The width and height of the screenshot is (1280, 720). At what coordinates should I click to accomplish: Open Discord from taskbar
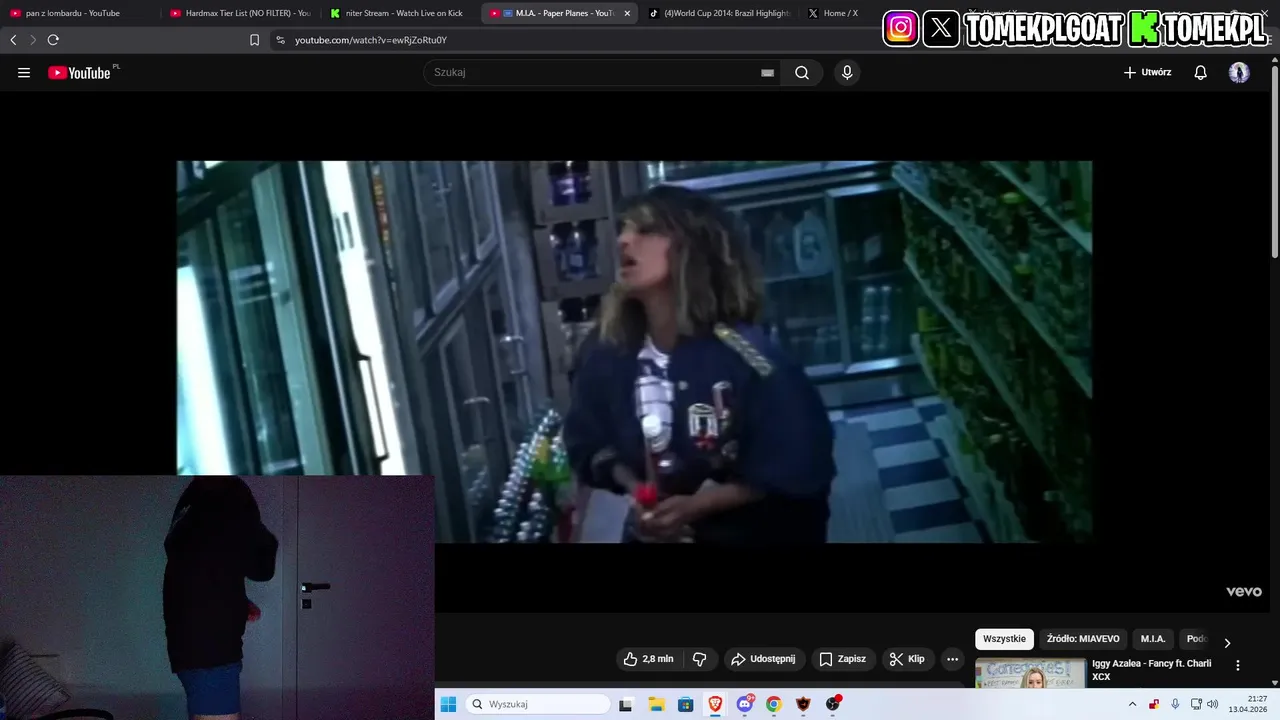[744, 704]
